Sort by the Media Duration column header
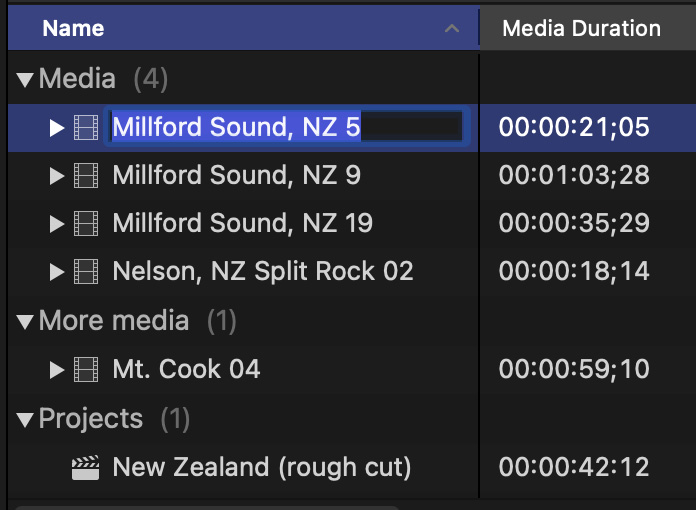Image resolution: width=696 pixels, height=510 pixels. pyautogui.click(x=581, y=28)
